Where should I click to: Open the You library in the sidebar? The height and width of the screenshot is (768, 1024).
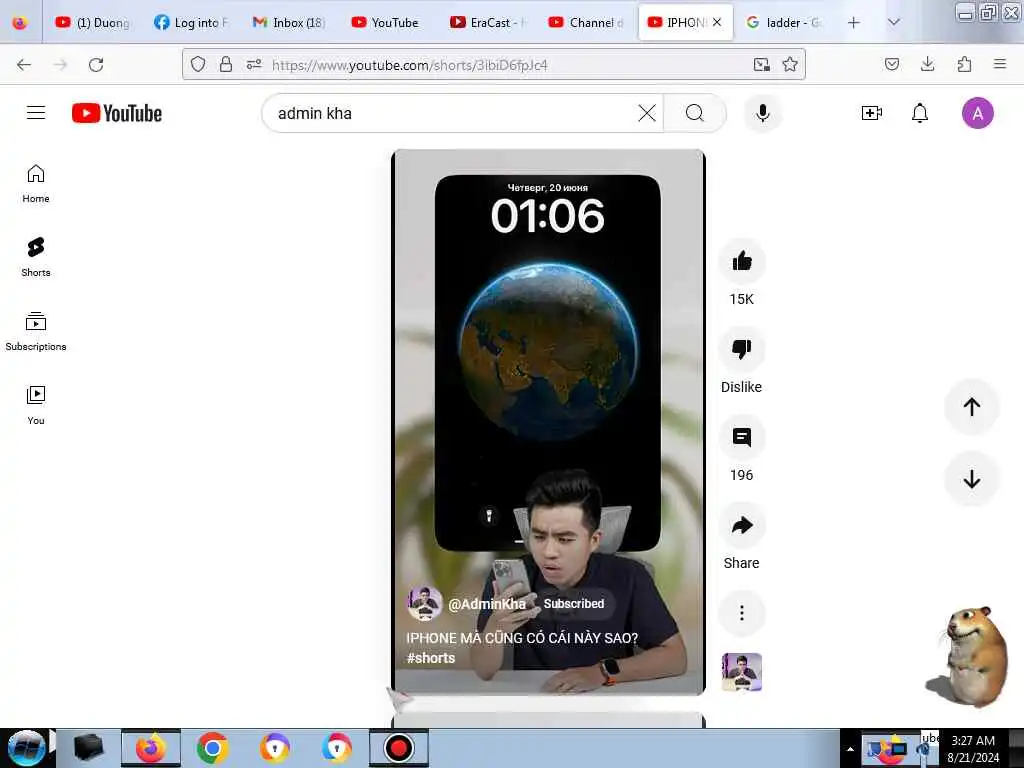(36, 405)
